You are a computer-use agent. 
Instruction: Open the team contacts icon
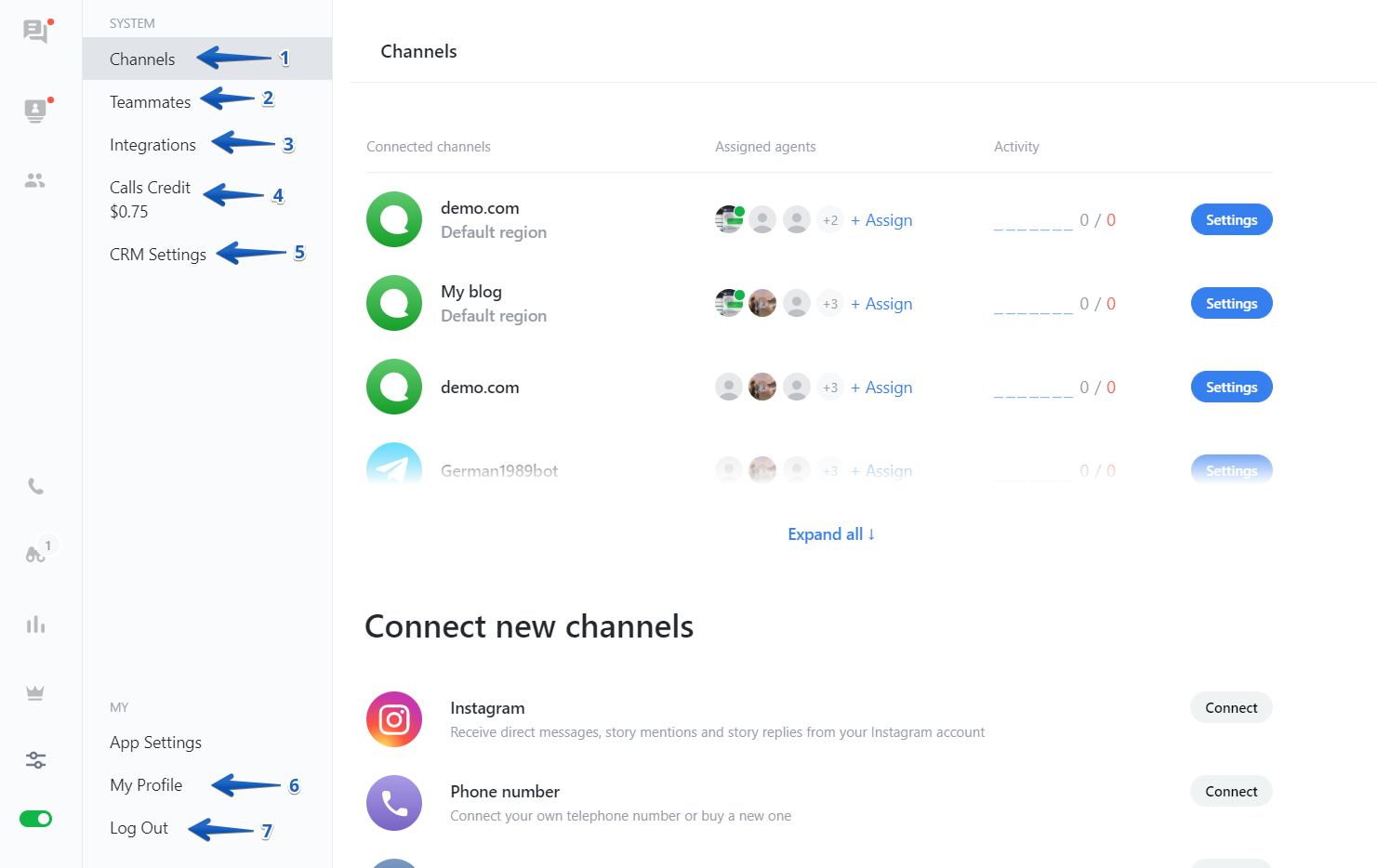[x=35, y=180]
